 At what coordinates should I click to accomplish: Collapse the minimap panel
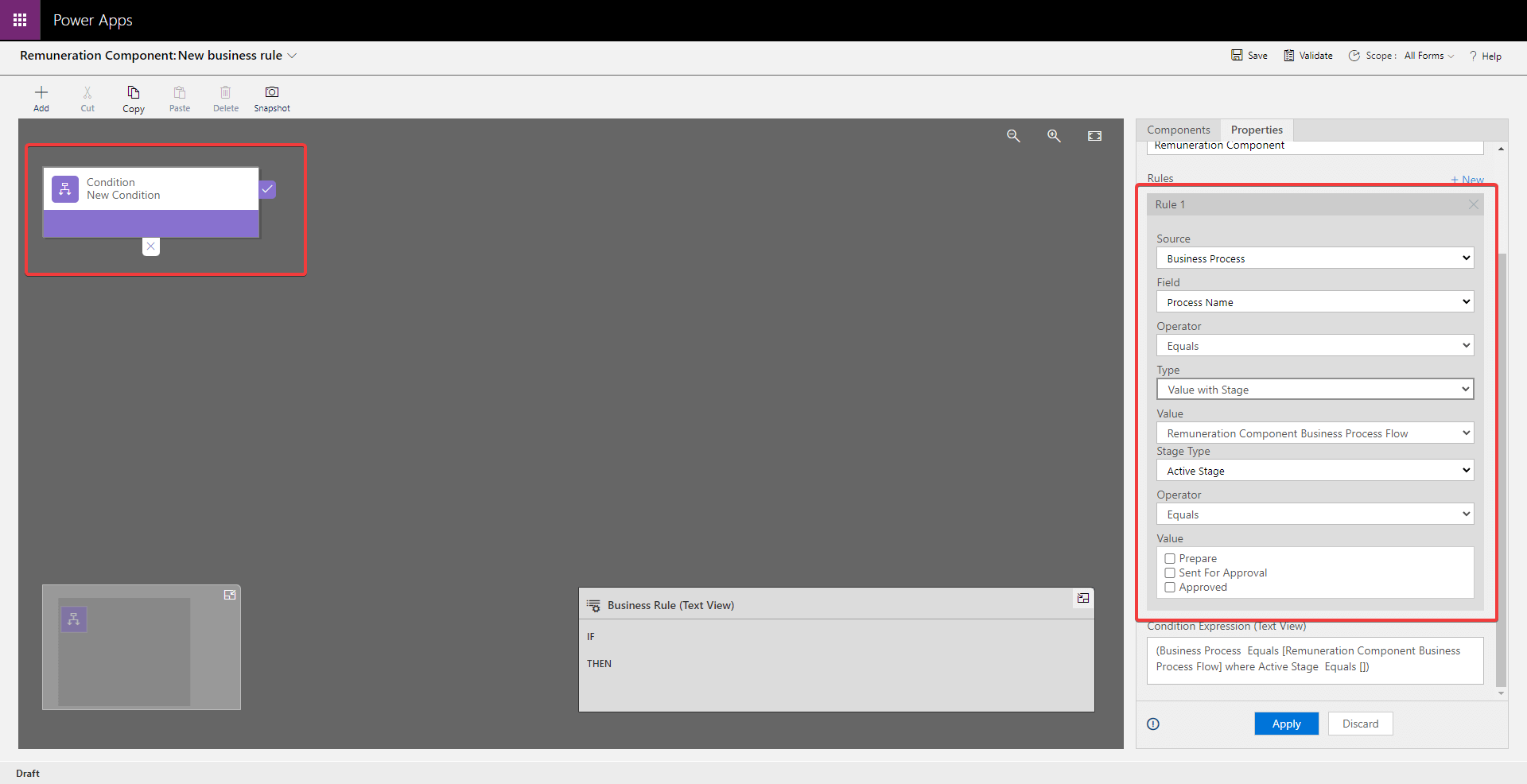tap(230, 595)
